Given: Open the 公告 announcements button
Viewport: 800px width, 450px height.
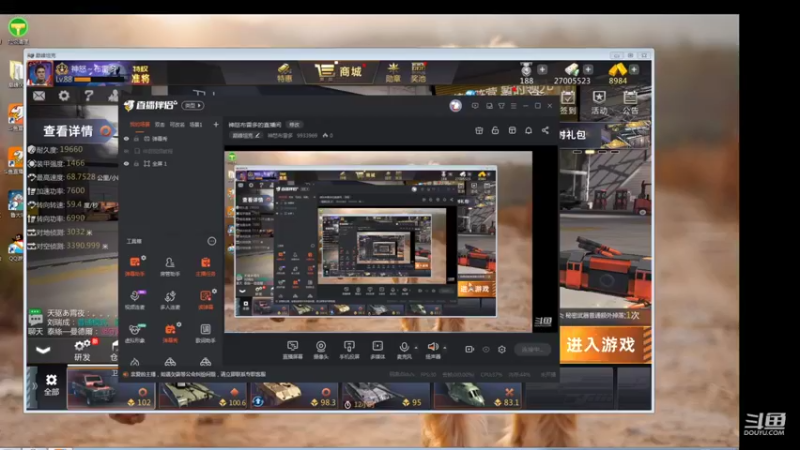Looking at the screenshot, I should (x=631, y=103).
